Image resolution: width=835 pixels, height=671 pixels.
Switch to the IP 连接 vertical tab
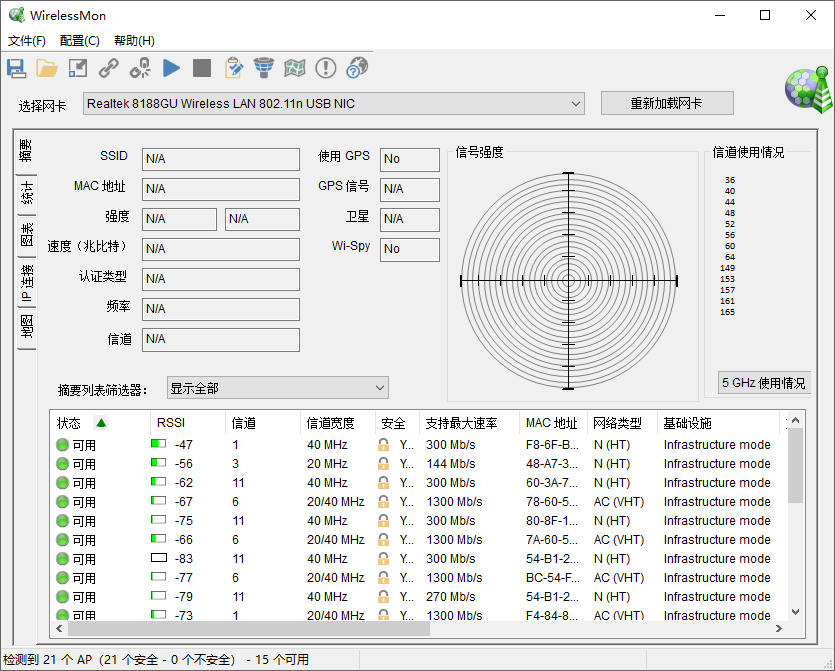point(27,283)
